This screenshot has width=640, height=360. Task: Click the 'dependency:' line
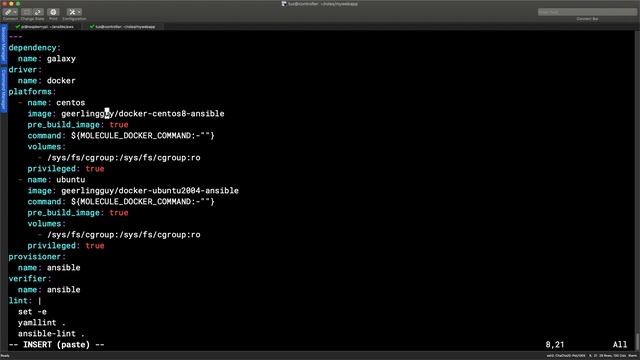tap(35, 48)
